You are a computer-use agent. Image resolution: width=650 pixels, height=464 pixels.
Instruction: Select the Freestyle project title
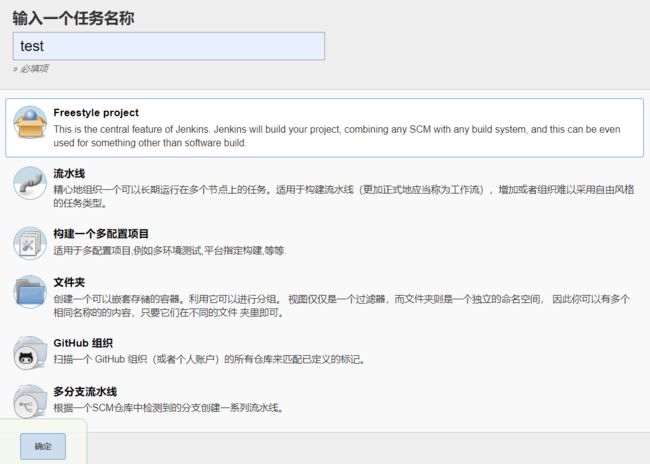(96, 113)
